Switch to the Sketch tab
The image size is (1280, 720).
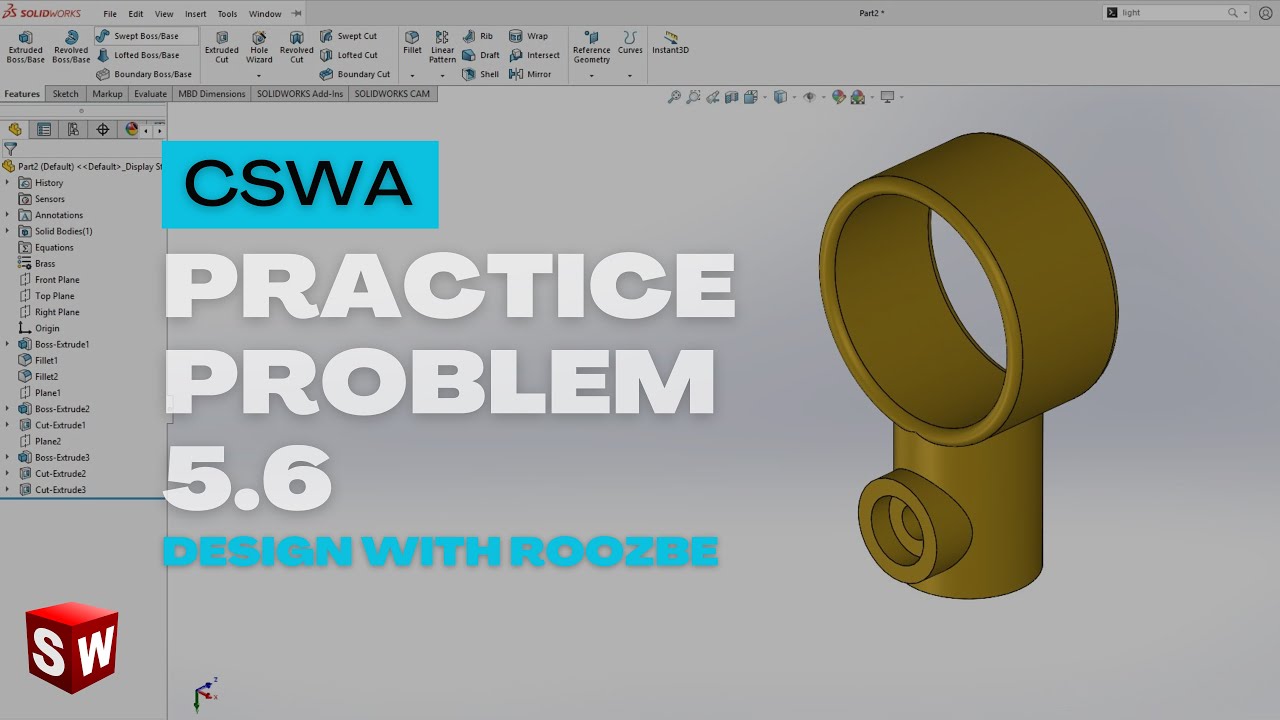[x=66, y=94]
